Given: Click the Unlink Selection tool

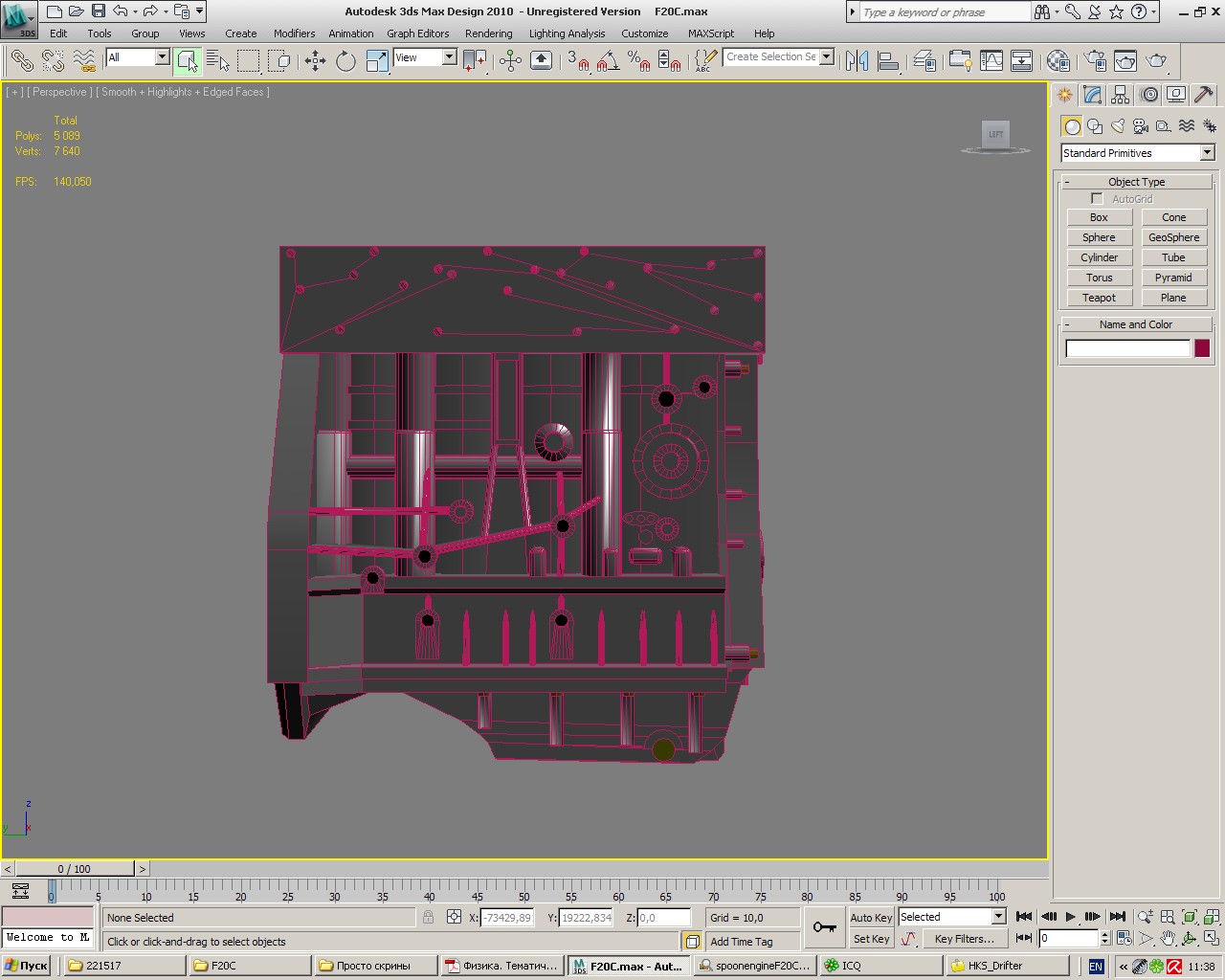Looking at the screenshot, I should (53, 61).
